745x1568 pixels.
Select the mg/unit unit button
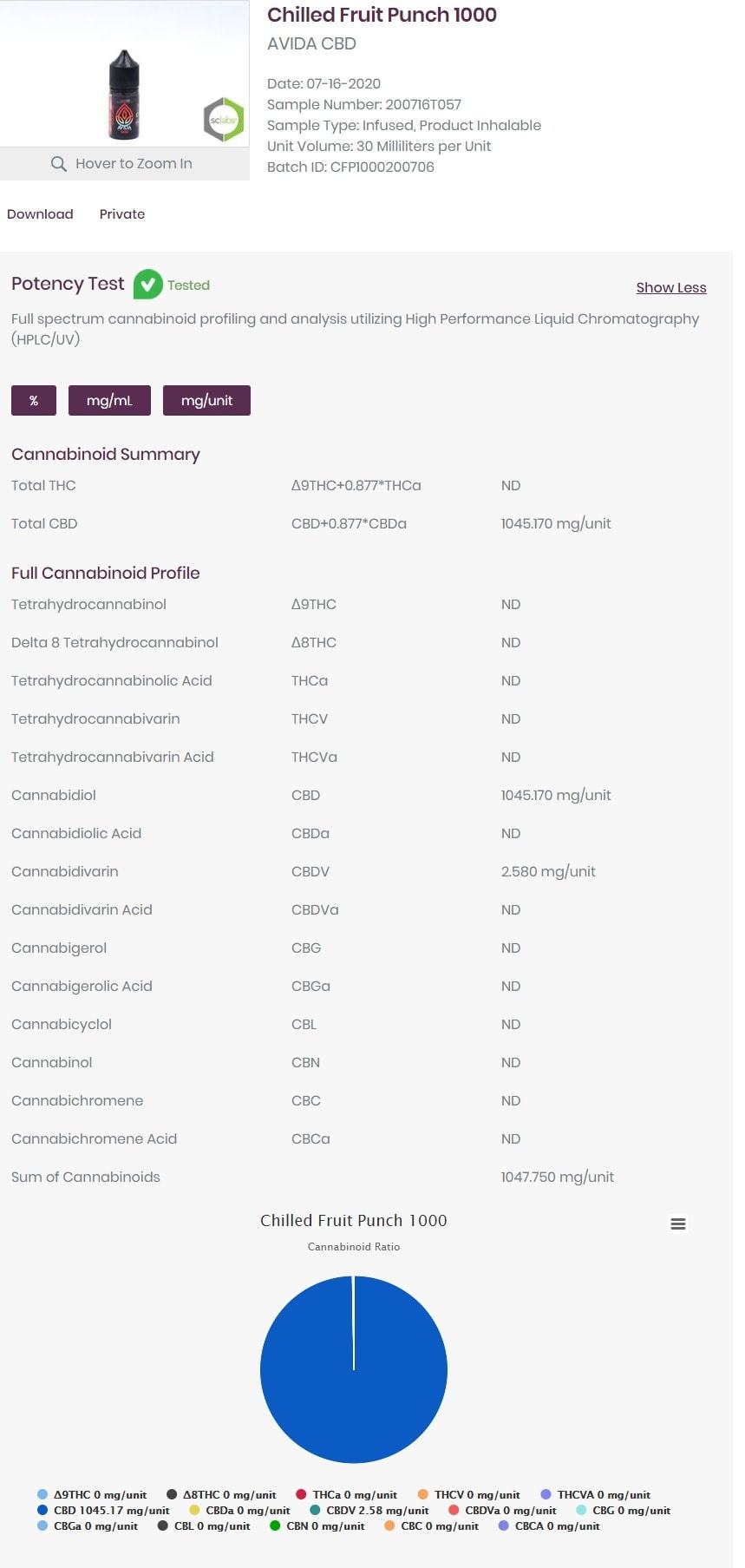(206, 400)
